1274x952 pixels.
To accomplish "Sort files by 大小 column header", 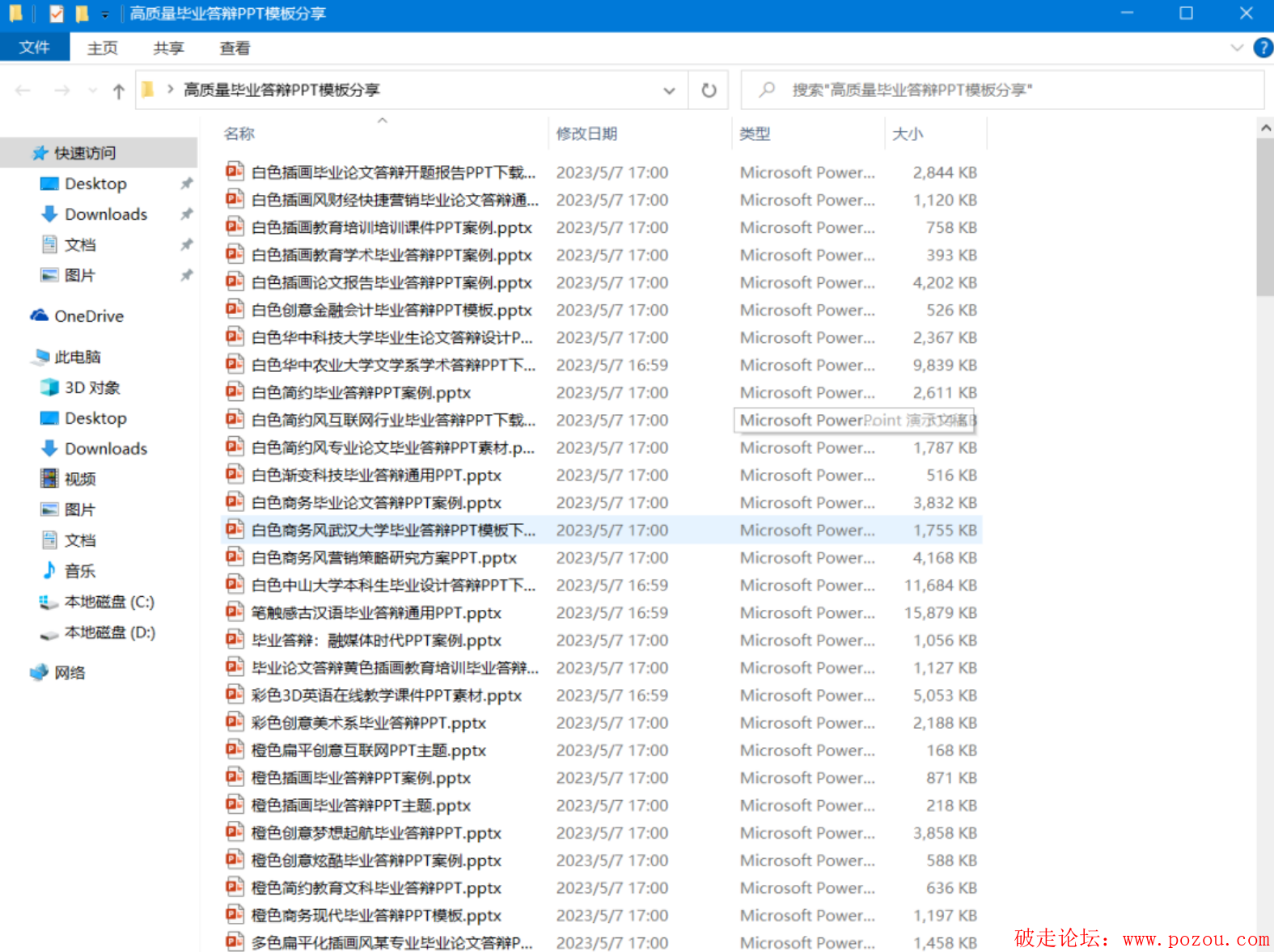I will click(907, 134).
